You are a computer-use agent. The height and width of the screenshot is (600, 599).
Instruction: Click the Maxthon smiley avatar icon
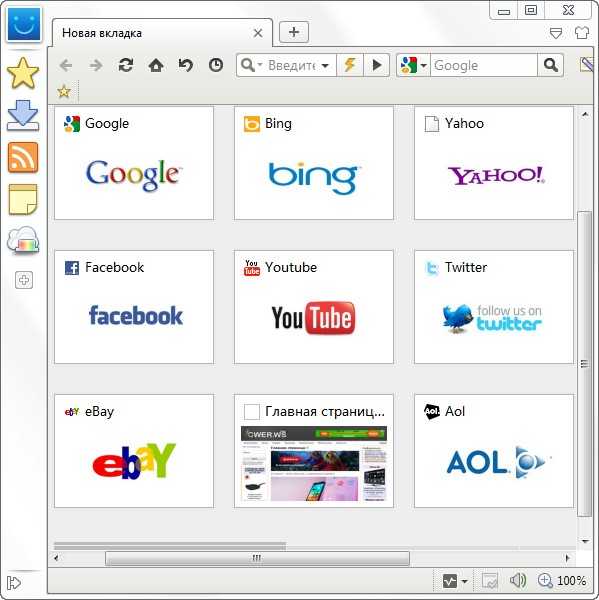[23, 24]
